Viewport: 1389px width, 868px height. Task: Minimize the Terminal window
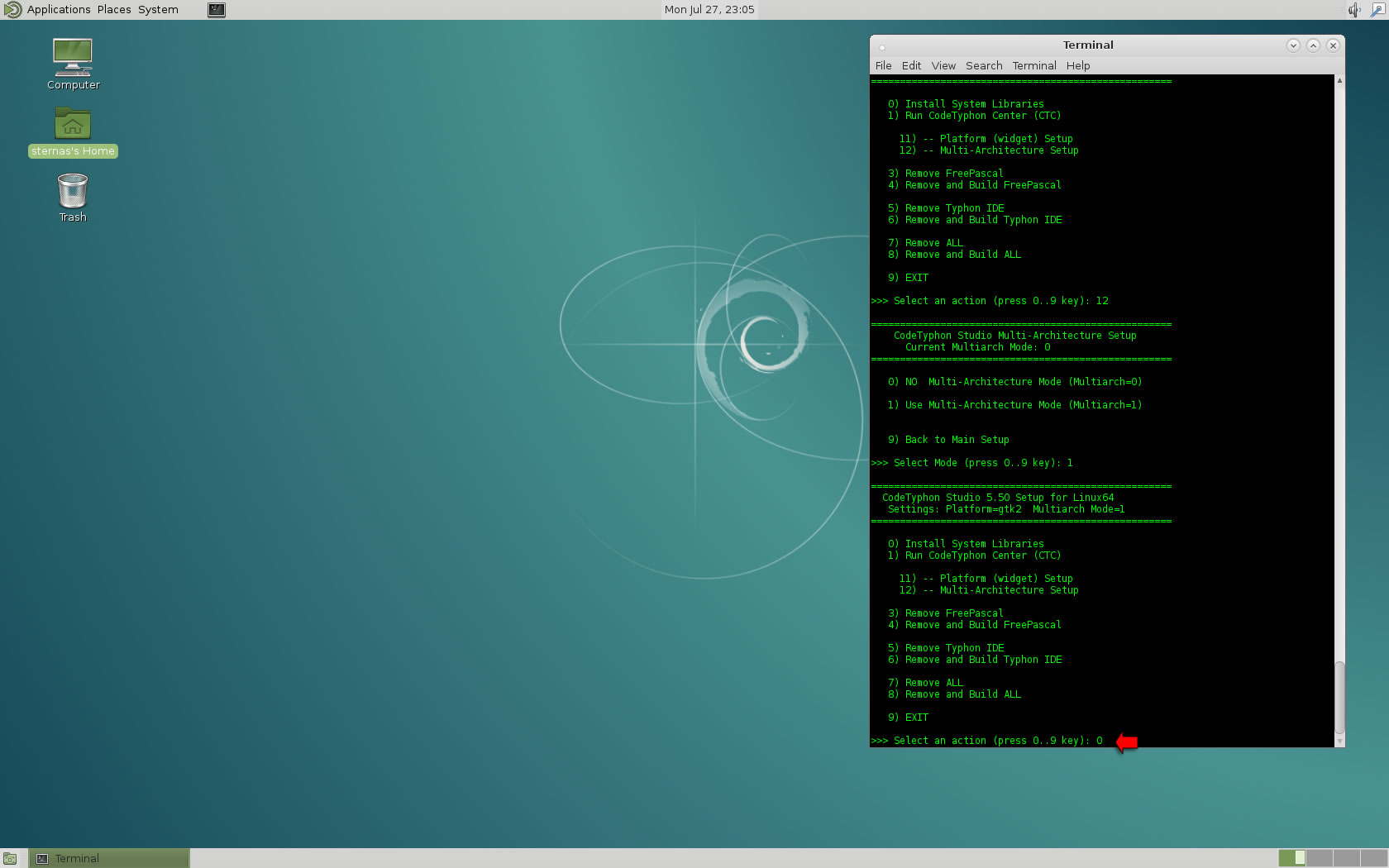[x=1293, y=45]
